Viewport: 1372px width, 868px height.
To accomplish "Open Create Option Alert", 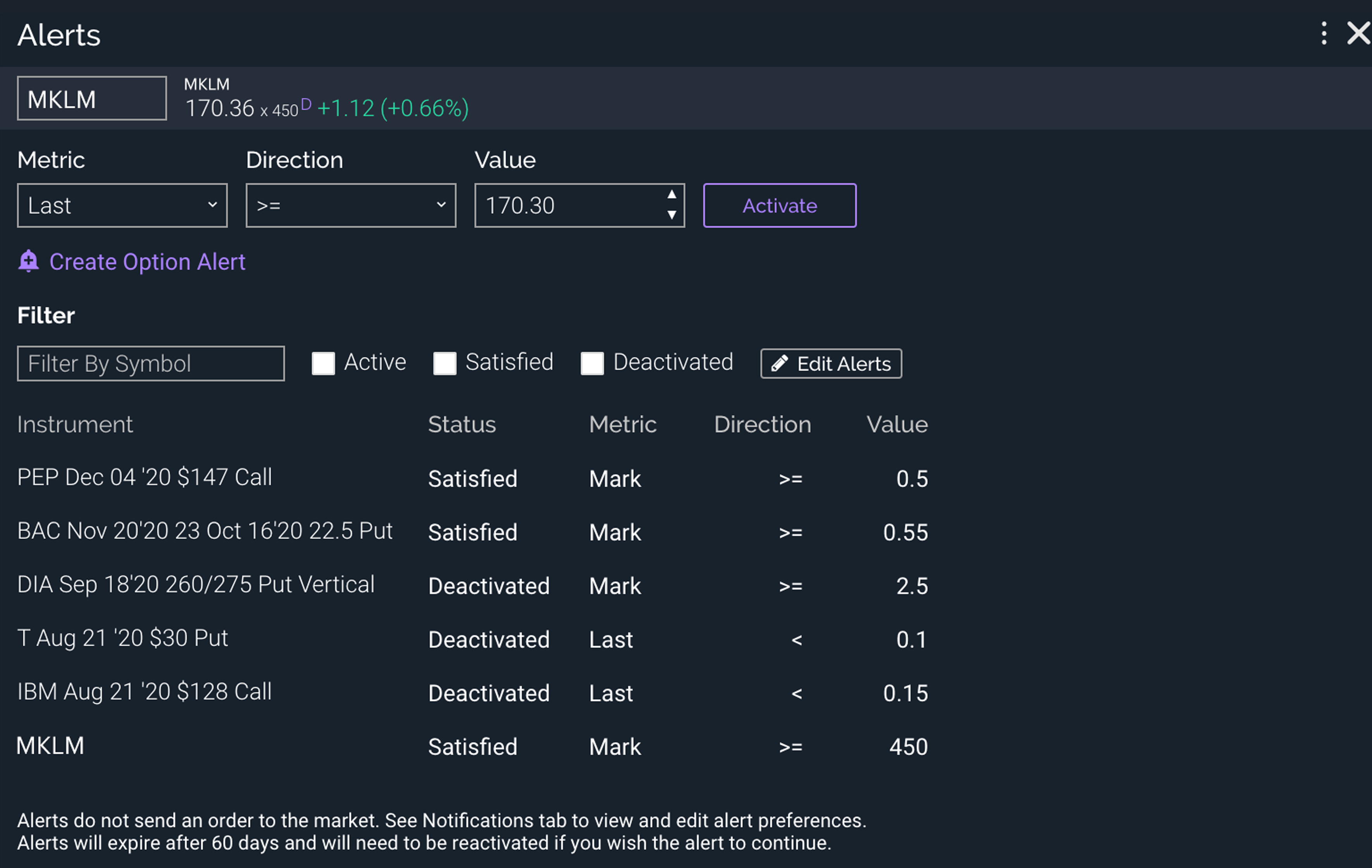I will (147, 262).
